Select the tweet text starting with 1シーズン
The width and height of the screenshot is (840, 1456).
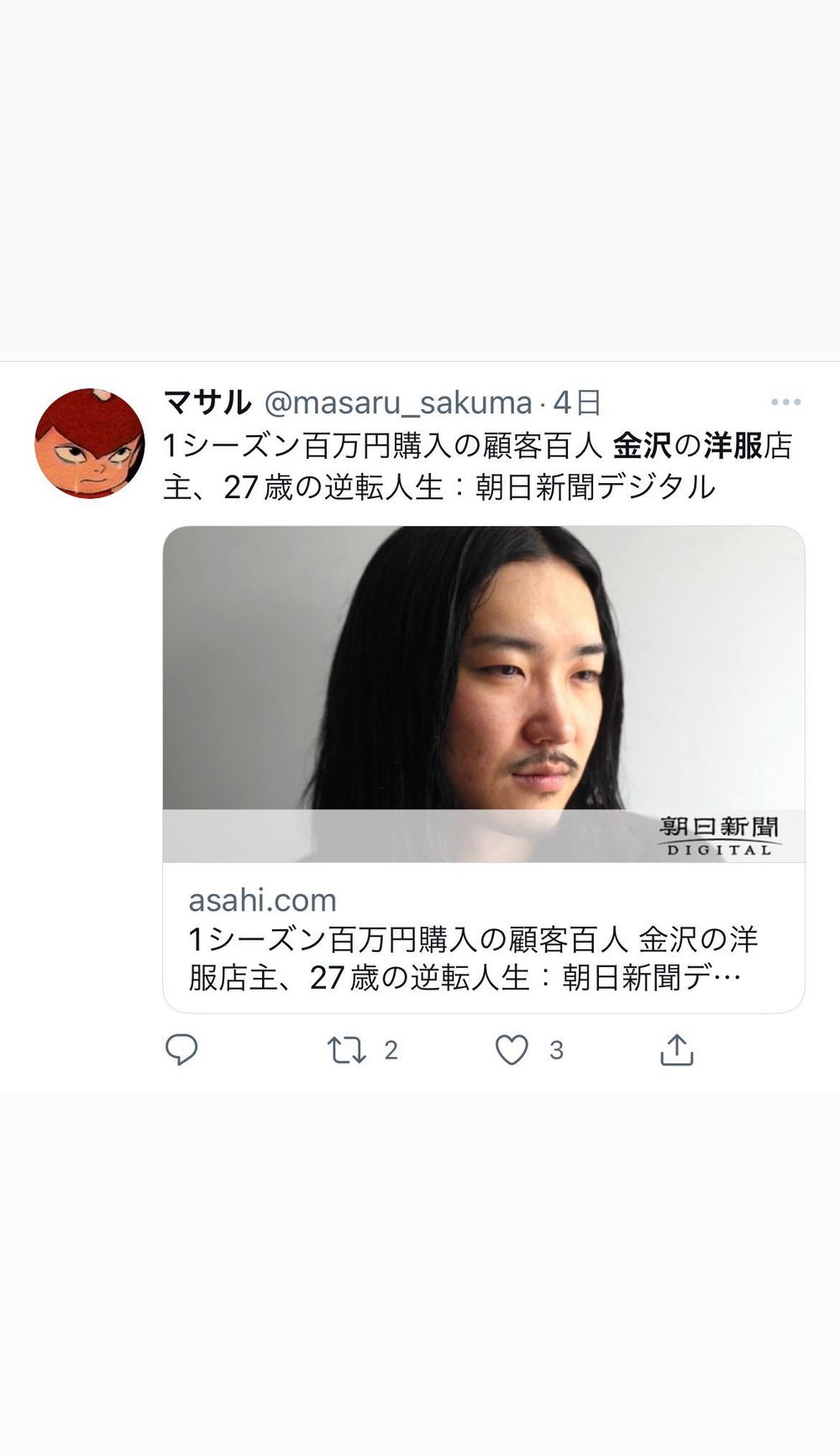(x=478, y=466)
